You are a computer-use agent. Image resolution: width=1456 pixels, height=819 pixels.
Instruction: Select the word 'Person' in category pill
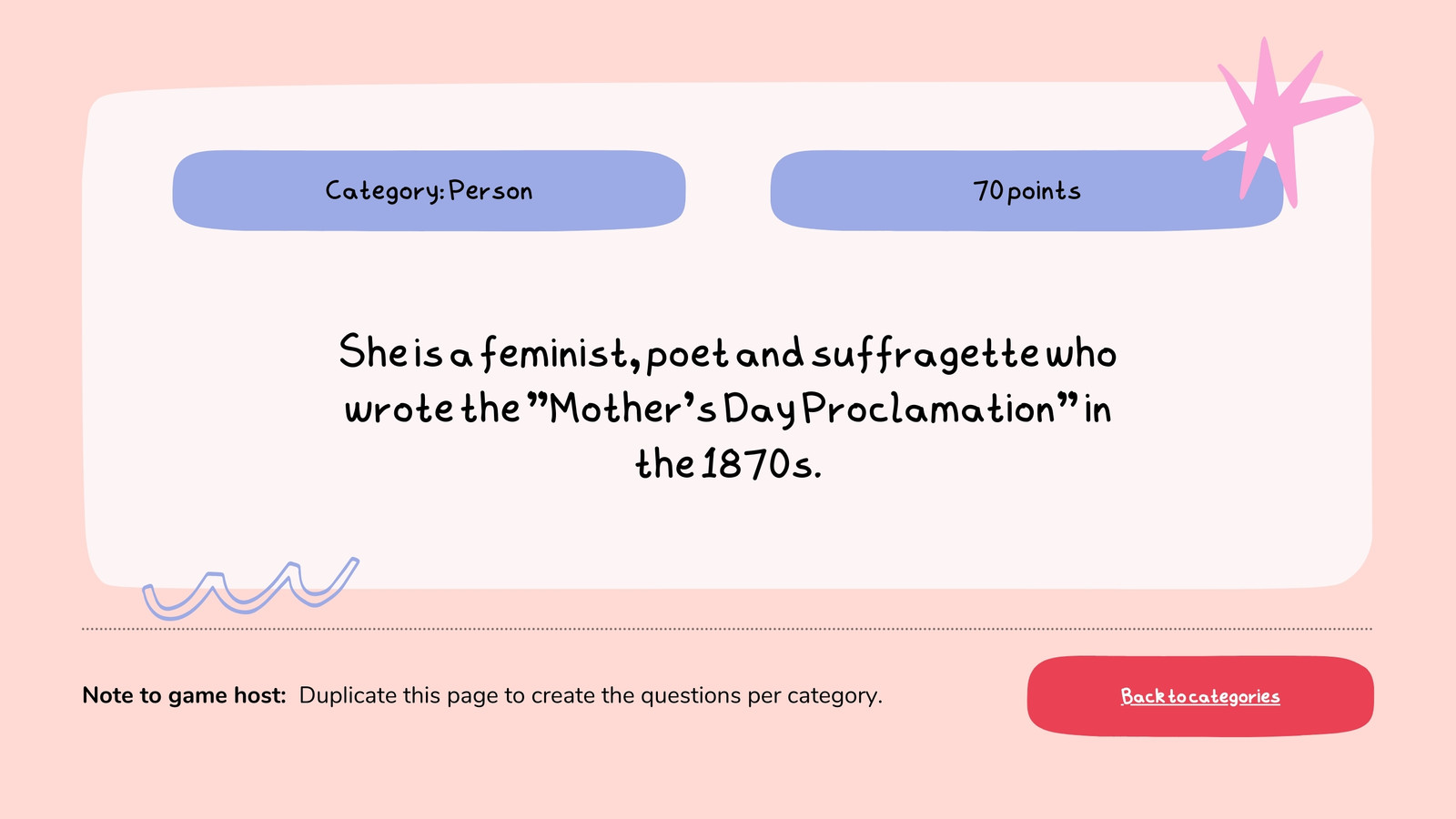pyautogui.click(x=490, y=190)
